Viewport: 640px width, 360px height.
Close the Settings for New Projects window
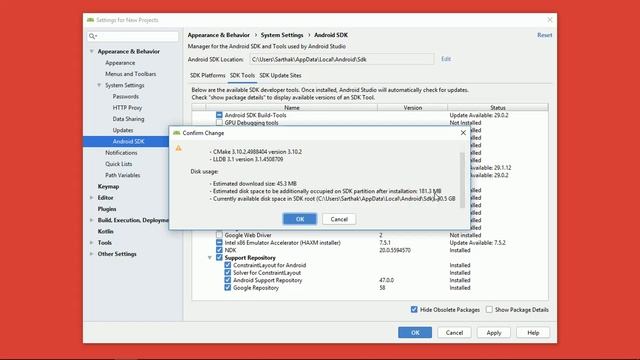pos(550,20)
